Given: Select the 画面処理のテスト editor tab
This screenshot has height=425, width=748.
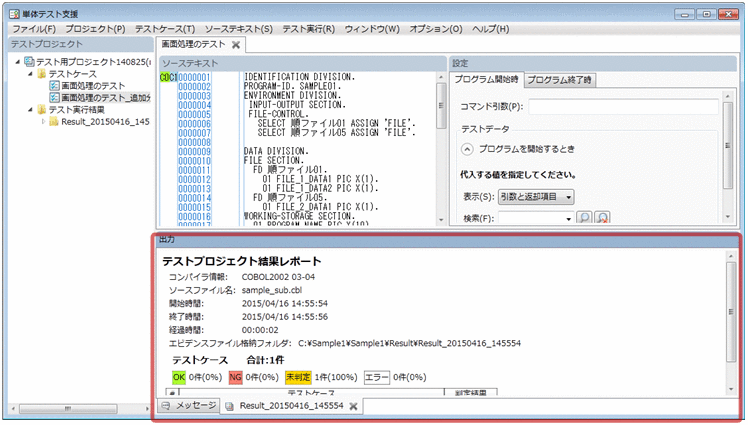Looking at the screenshot, I should [x=193, y=44].
